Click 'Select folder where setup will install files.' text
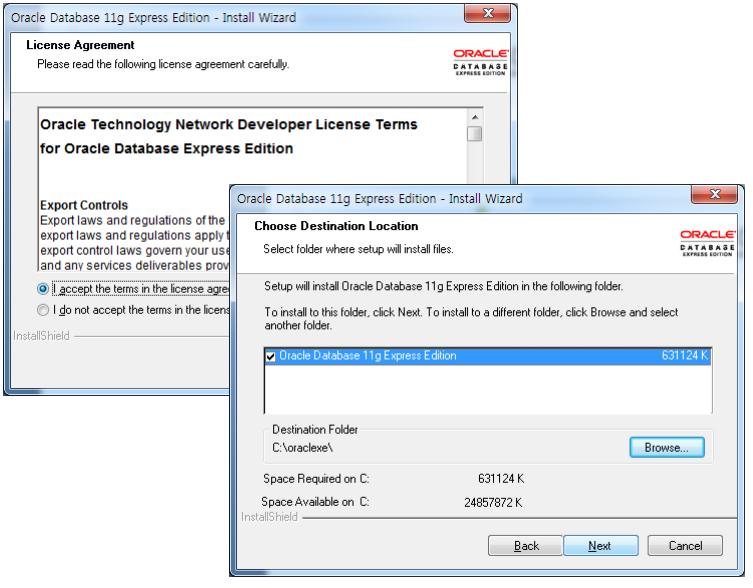The width and height of the screenshot is (753, 588). 358,249
